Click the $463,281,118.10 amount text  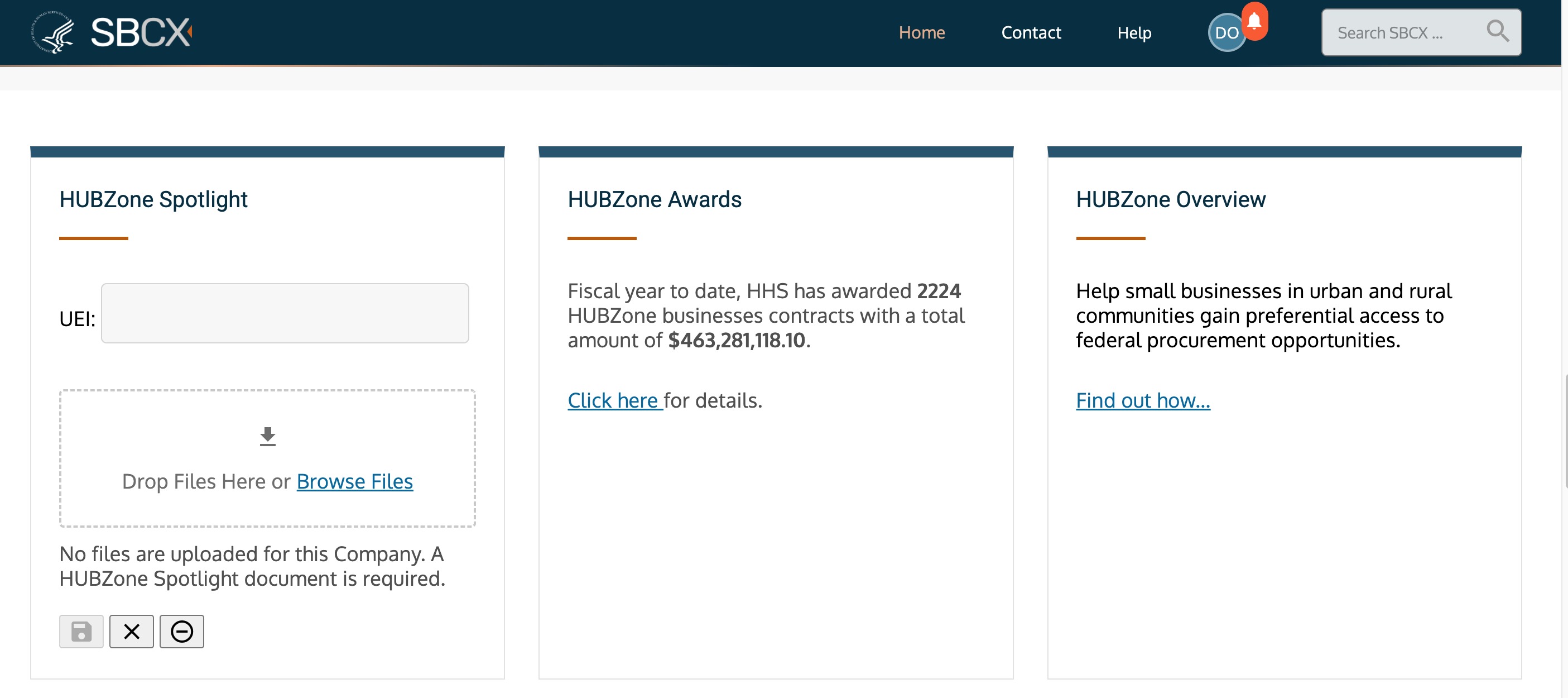tap(737, 340)
